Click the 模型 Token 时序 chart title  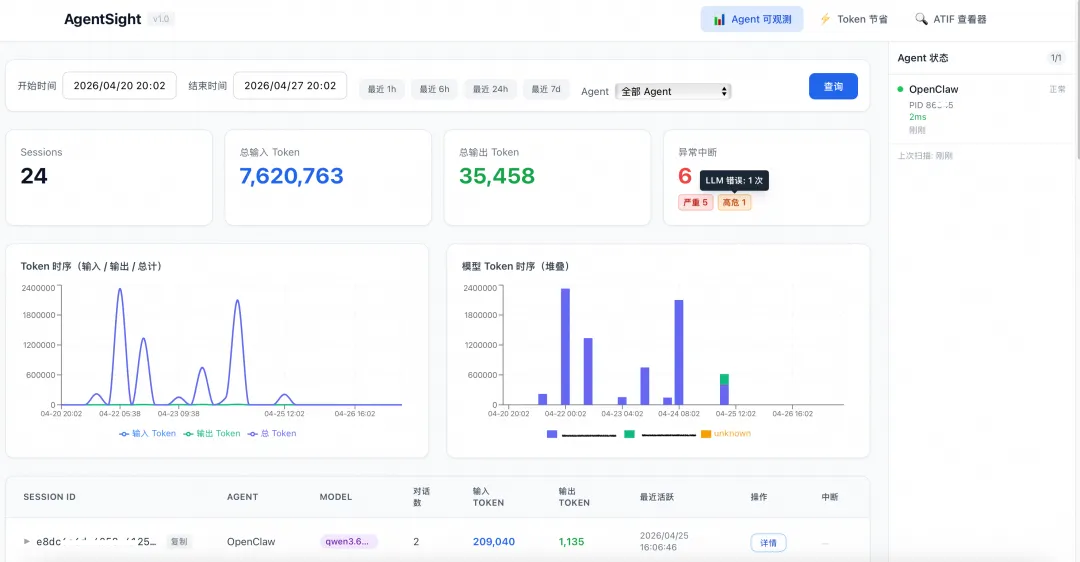click(516, 266)
